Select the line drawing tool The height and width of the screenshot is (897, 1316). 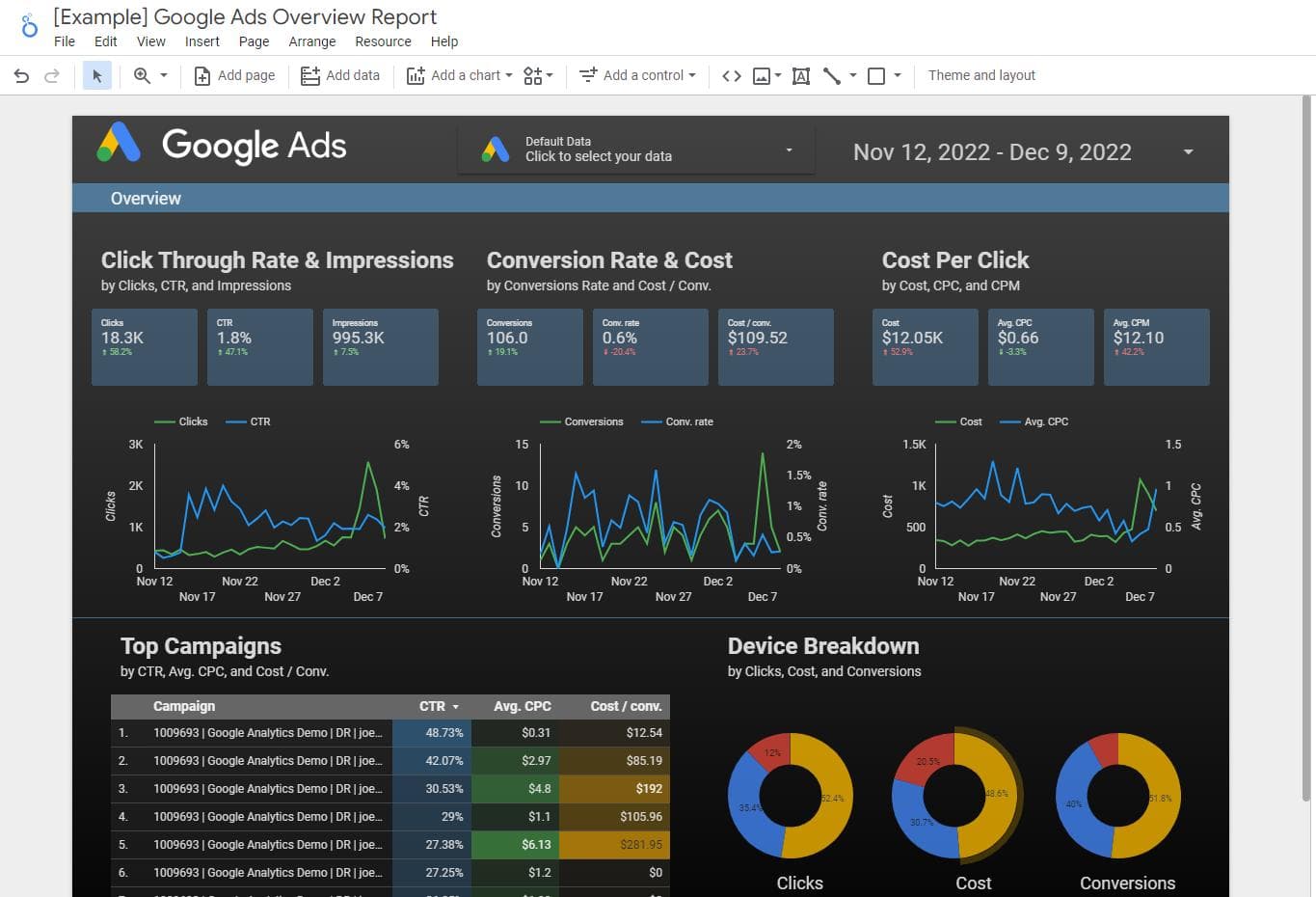[832, 75]
